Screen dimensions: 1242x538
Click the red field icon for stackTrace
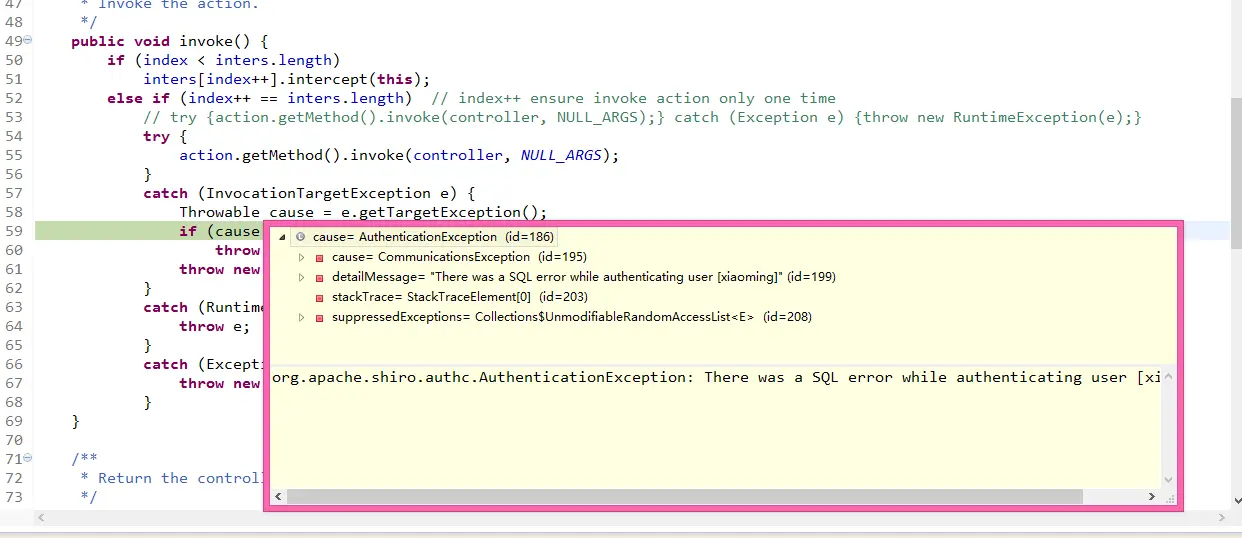tap(320, 297)
